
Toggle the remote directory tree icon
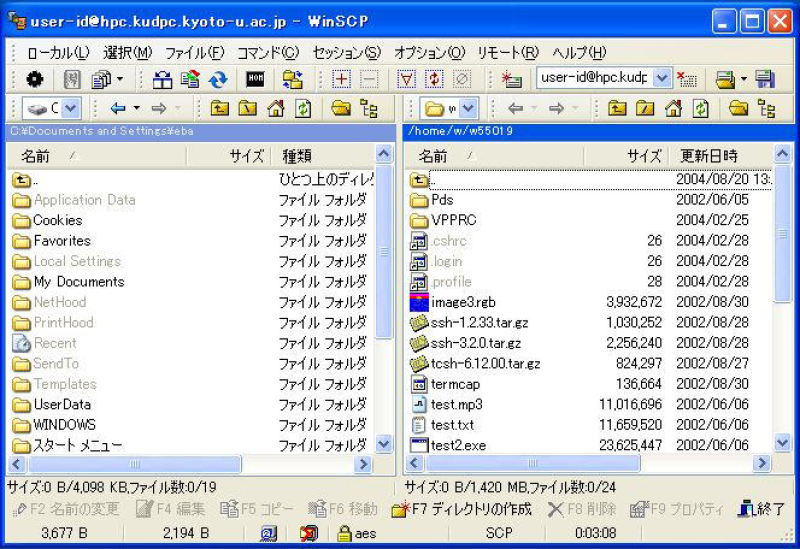pyautogui.click(x=766, y=108)
